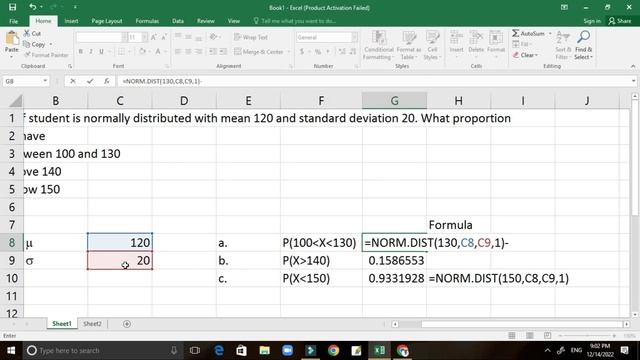Cancel formula entry with X icon

[73, 81]
